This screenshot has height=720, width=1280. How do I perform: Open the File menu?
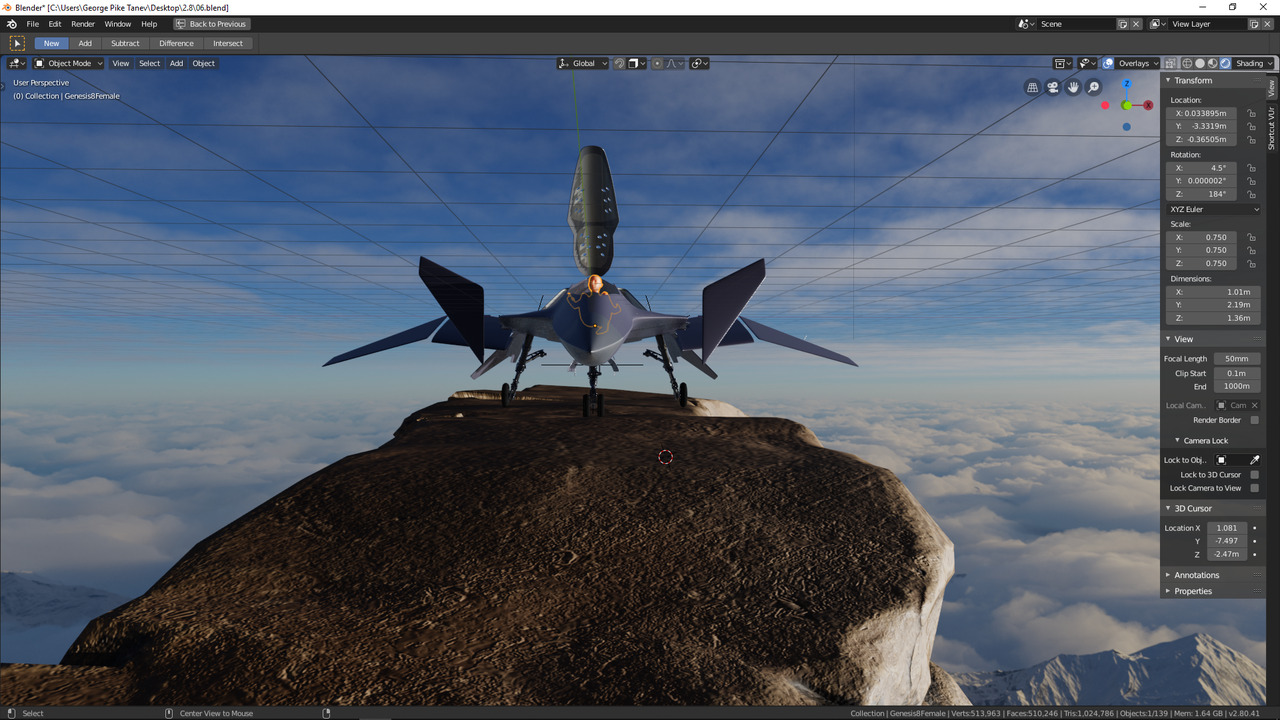[33, 24]
